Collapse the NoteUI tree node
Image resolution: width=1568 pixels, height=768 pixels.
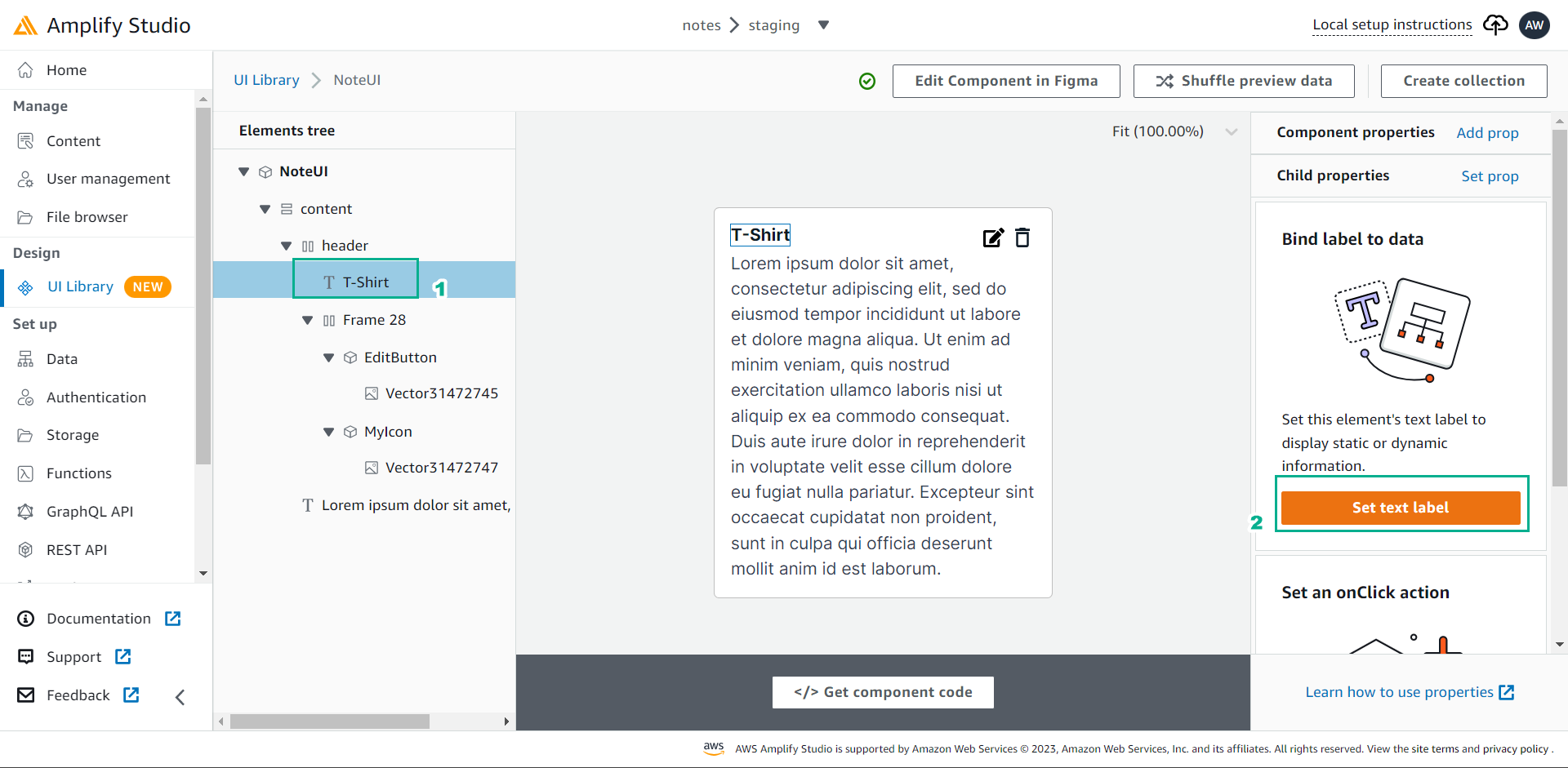(243, 171)
